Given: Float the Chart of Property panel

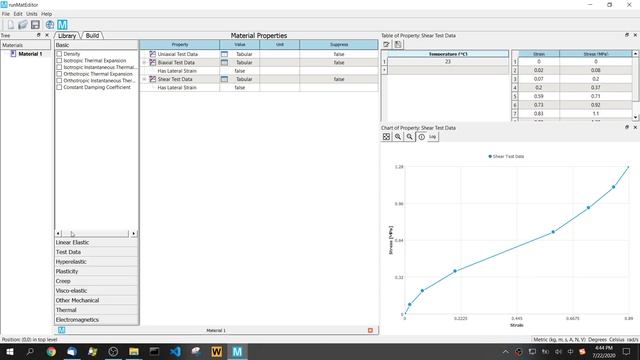Looking at the screenshot, I should [x=627, y=128].
